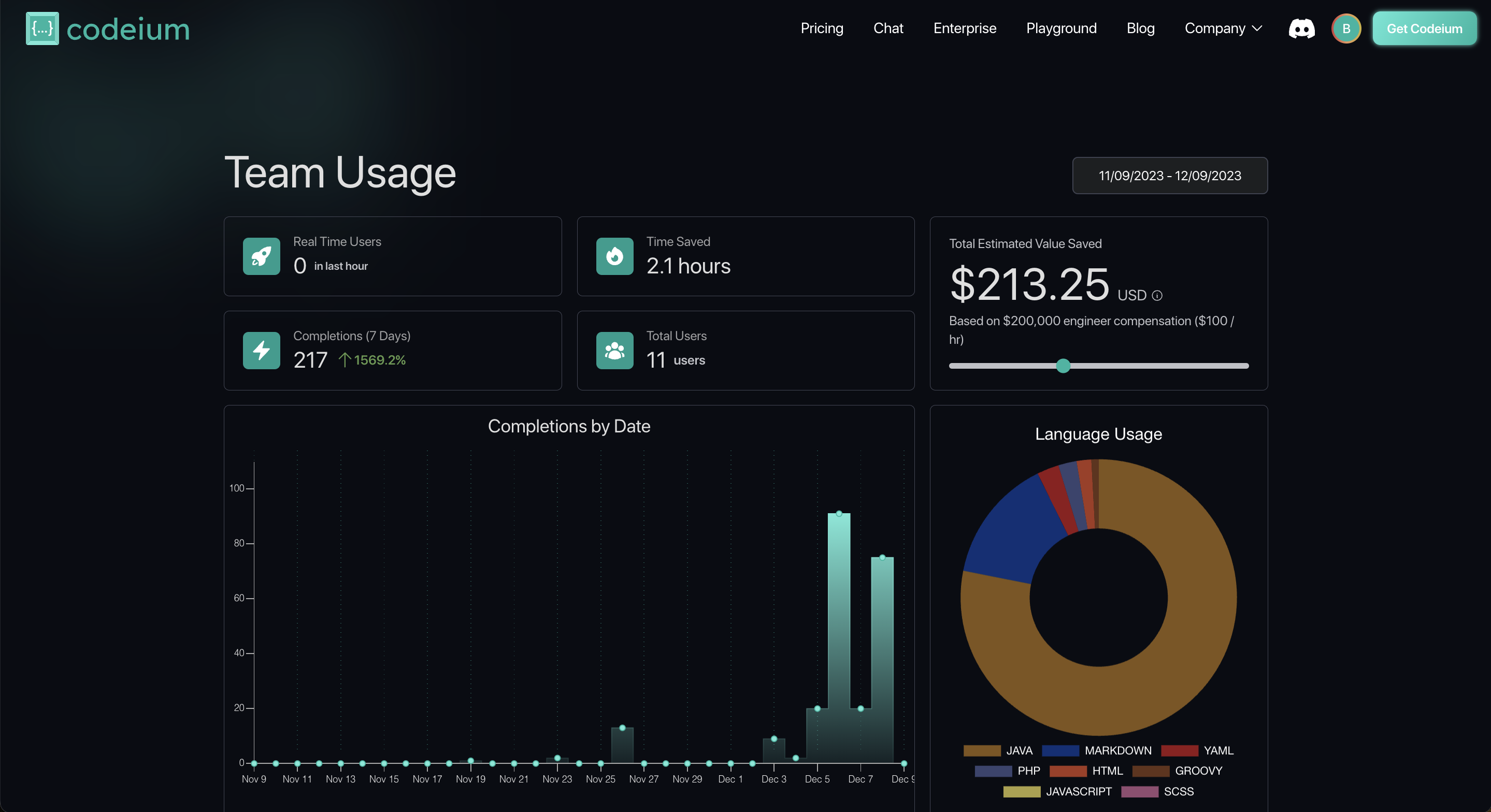Go to the Pricing page
Image resolution: width=1491 pixels, height=812 pixels.
[822, 28]
